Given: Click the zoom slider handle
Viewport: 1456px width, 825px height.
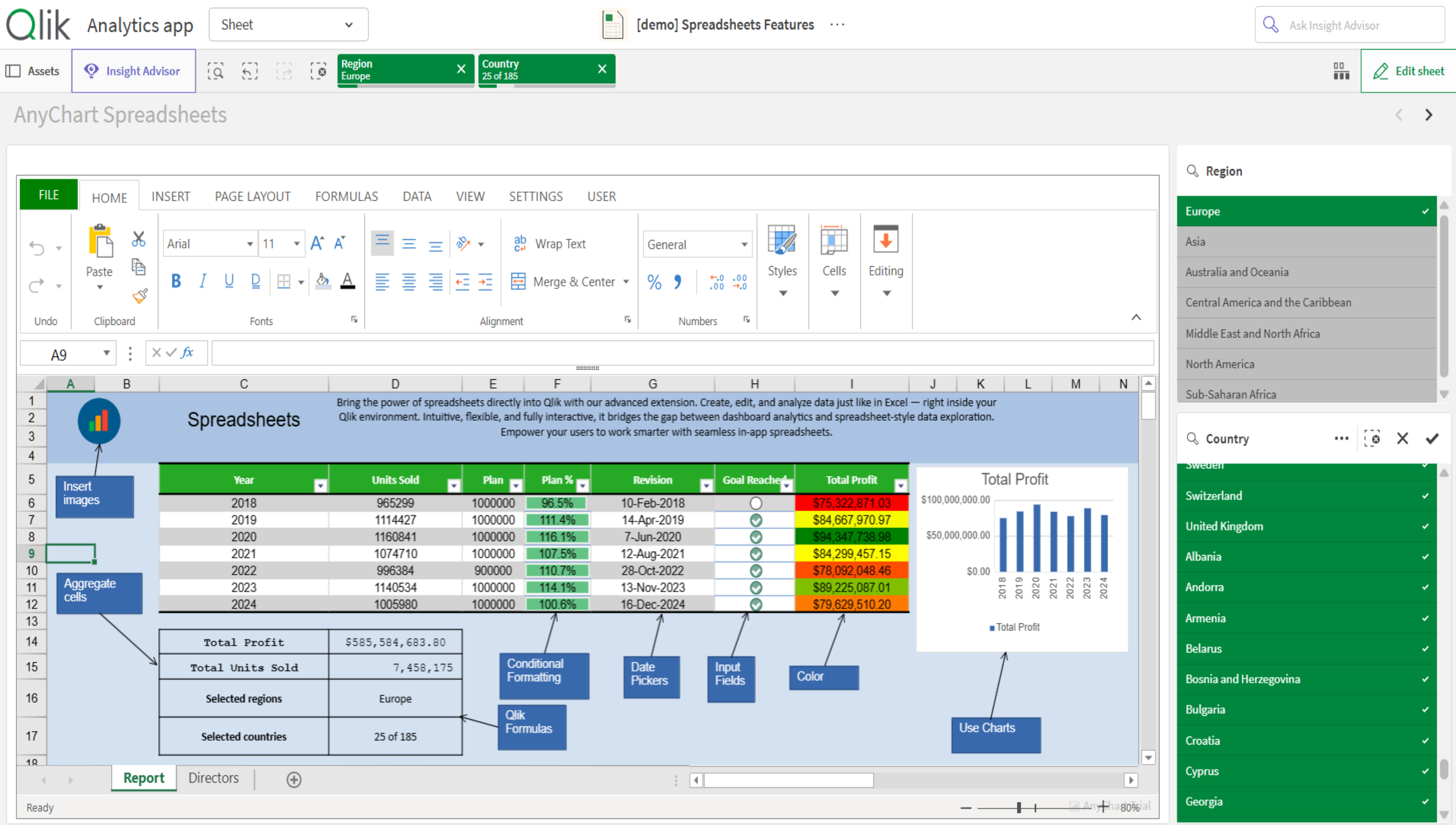Looking at the screenshot, I should tap(1018, 808).
